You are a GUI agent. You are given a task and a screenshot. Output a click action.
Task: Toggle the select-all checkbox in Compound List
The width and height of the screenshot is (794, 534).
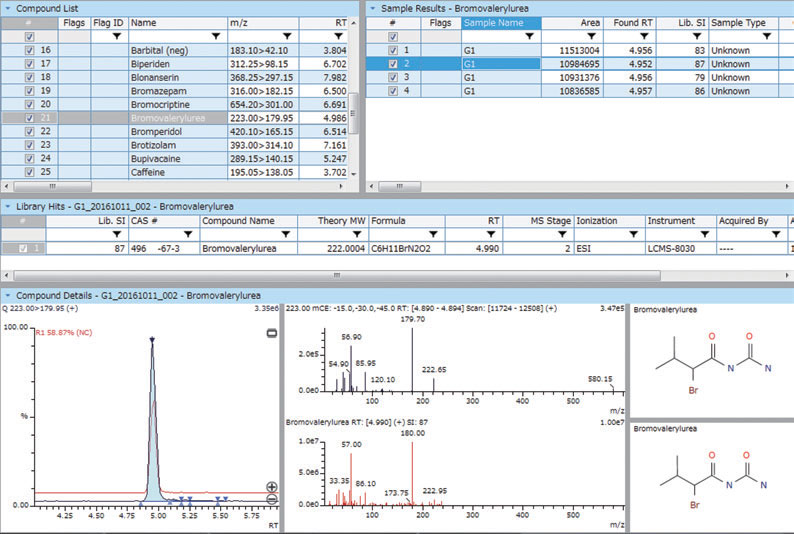[29, 36]
